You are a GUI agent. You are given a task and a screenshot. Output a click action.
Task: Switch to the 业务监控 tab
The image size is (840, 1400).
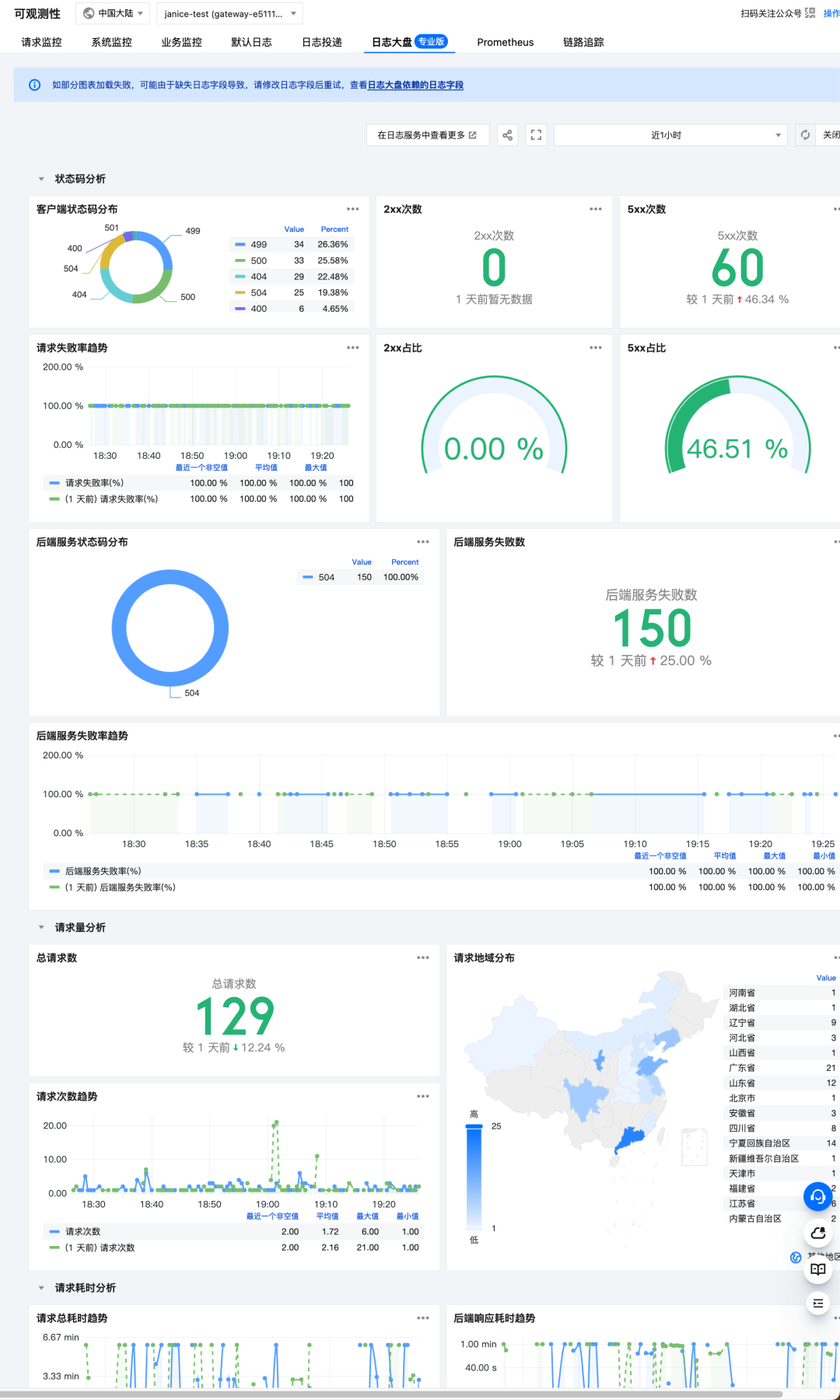pyautogui.click(x=182, y=42)
